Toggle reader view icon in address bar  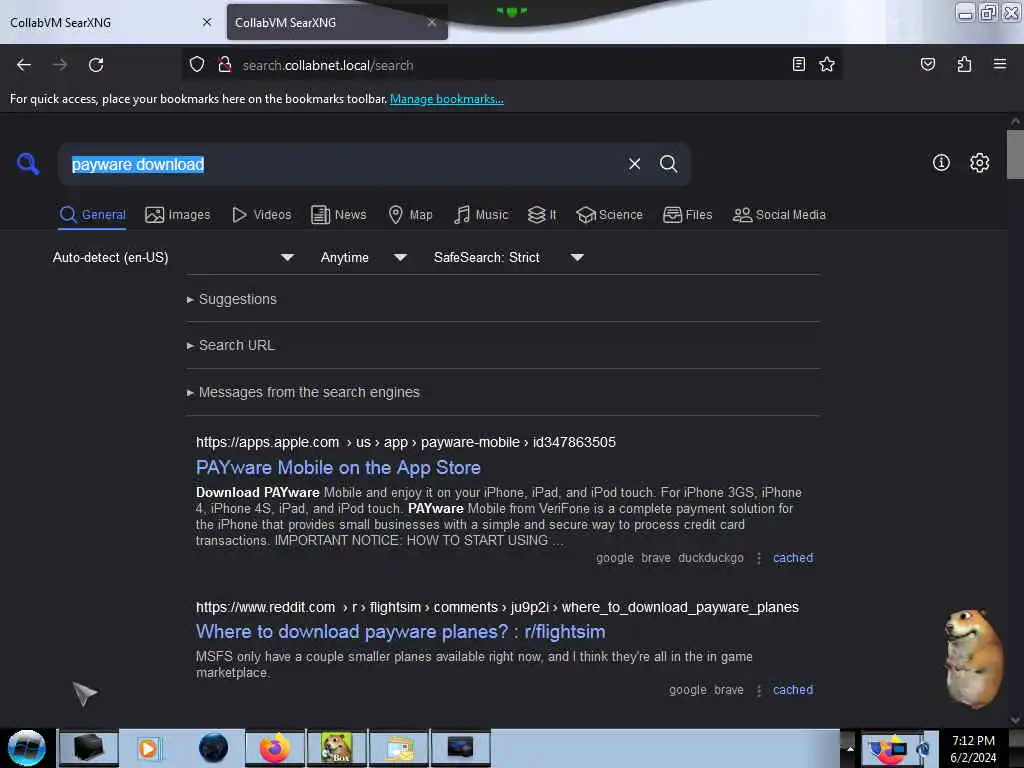[798, 64]
